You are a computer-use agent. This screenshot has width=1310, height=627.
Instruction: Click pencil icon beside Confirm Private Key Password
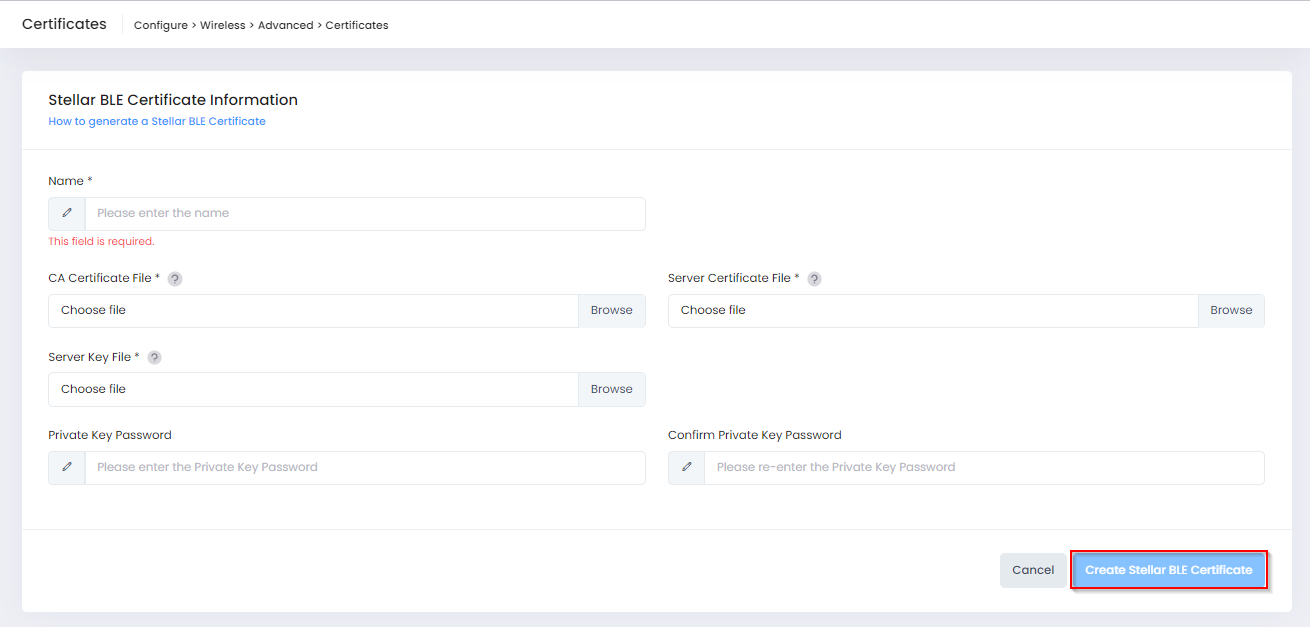click(687, 467)
